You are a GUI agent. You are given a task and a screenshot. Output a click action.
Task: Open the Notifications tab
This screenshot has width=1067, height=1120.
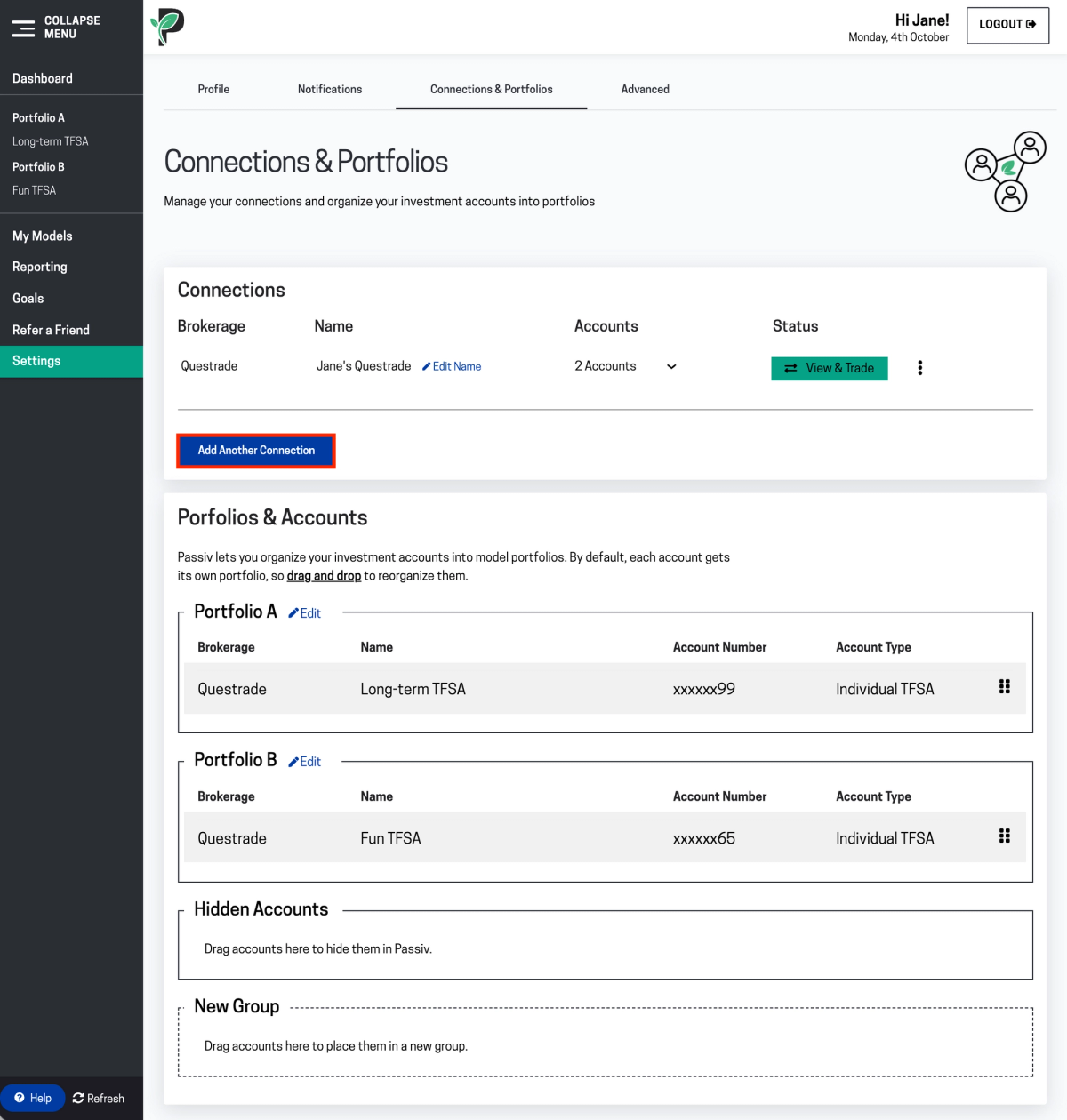point(330,89)
